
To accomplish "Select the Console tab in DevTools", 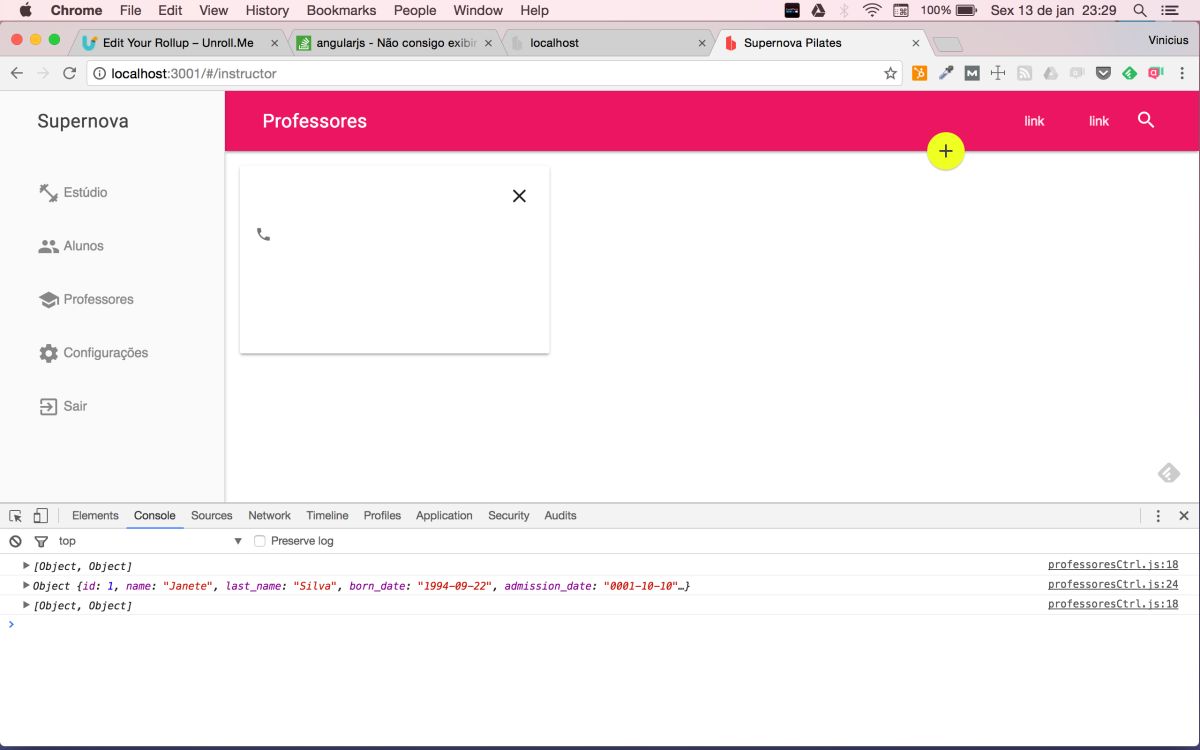I will coord(155,516).
